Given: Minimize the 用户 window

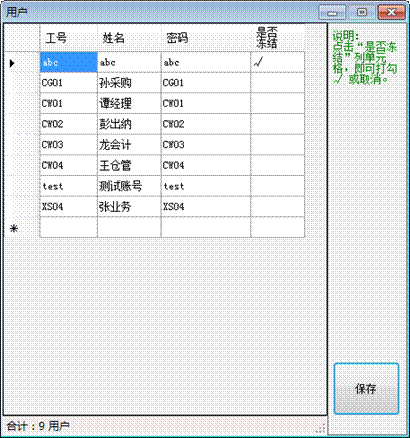Looking at the screenshot, I should [x=332, y=13].
